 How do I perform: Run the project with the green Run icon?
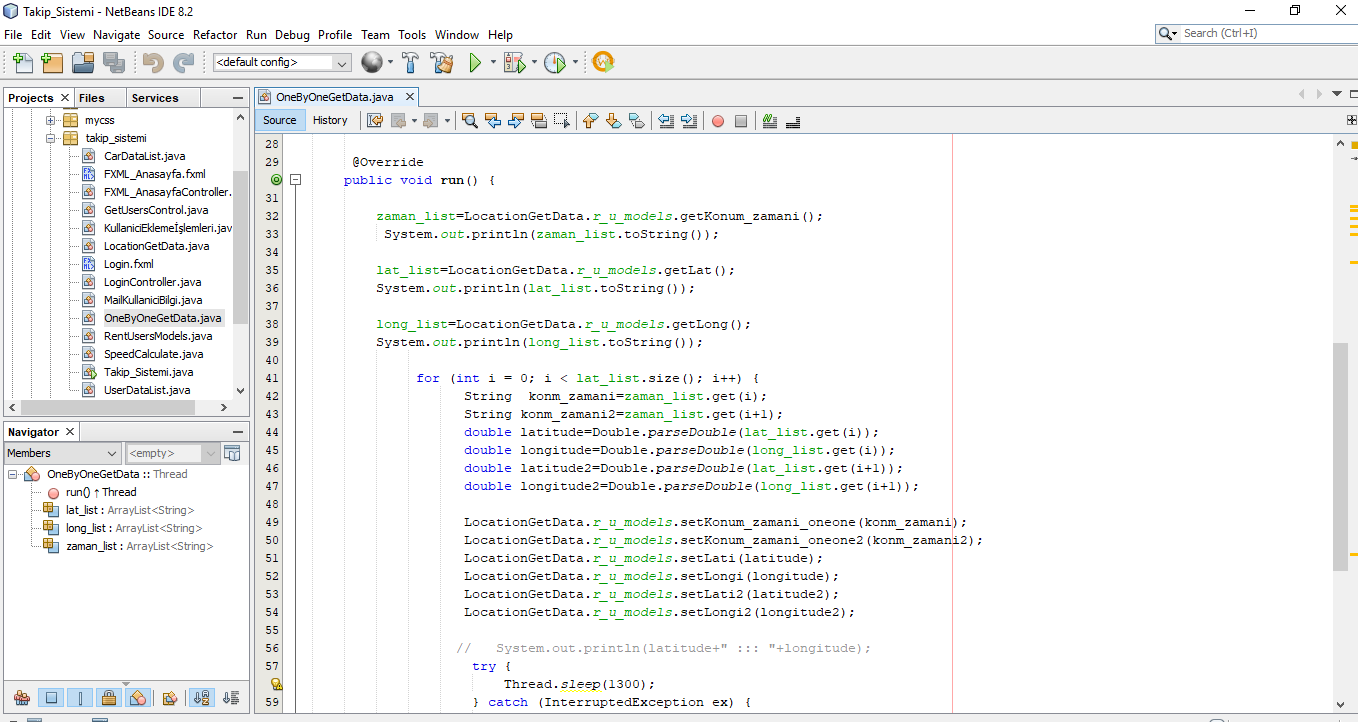[475, 62]
